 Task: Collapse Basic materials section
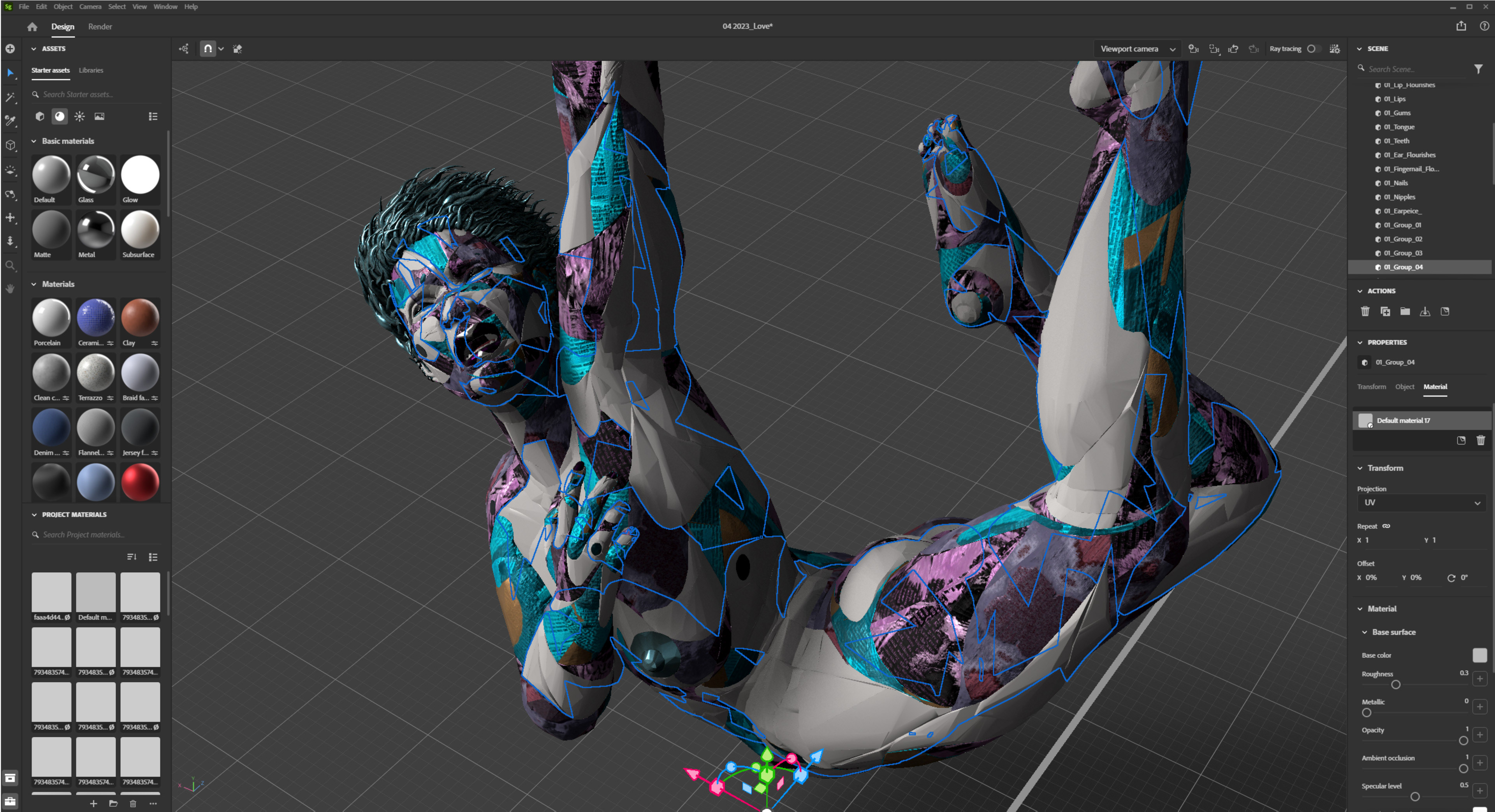pos(33,141)
